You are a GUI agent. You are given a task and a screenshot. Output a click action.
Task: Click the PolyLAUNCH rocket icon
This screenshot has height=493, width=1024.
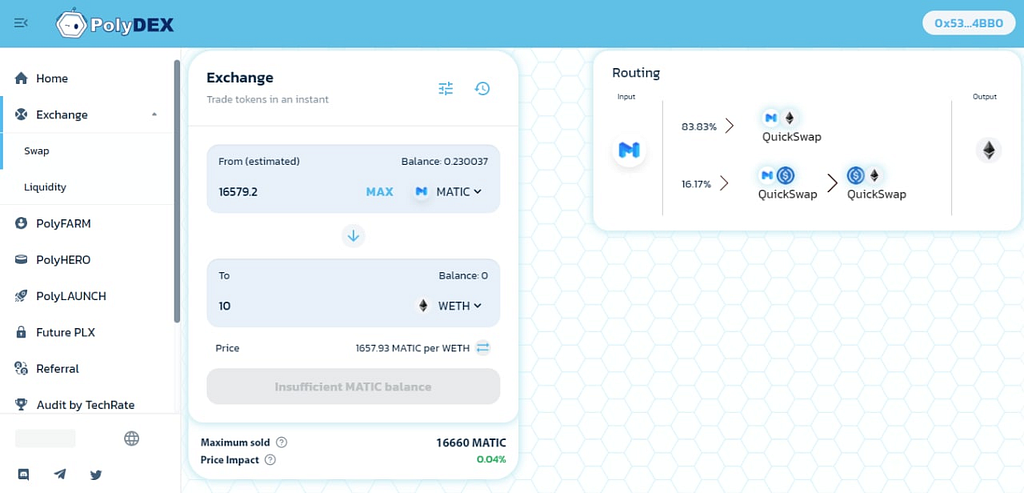coord(21,296)
